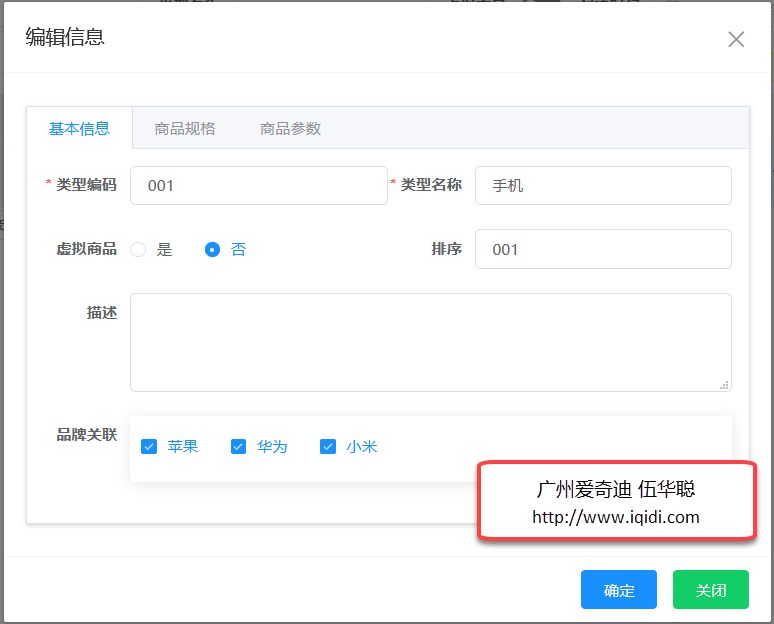The image size is (774, 624).
Task: Close the 编辑信息 dialog with the X icon
Action: [x=736, y=39]
